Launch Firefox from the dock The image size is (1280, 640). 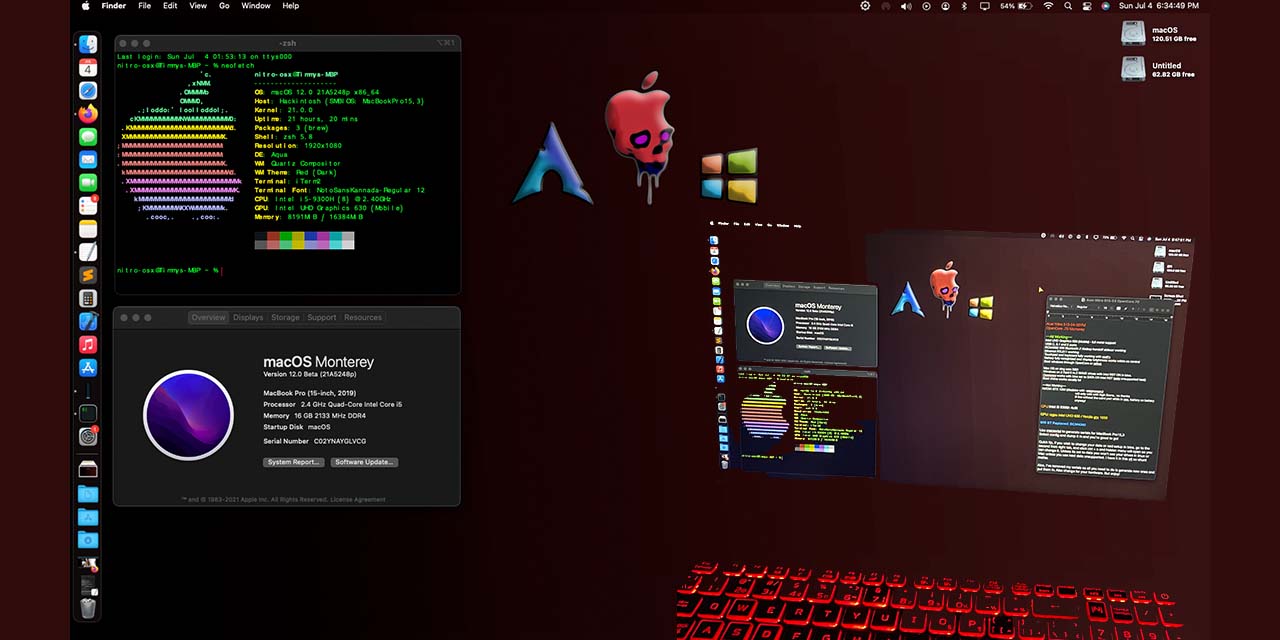(x=88, y=114)
